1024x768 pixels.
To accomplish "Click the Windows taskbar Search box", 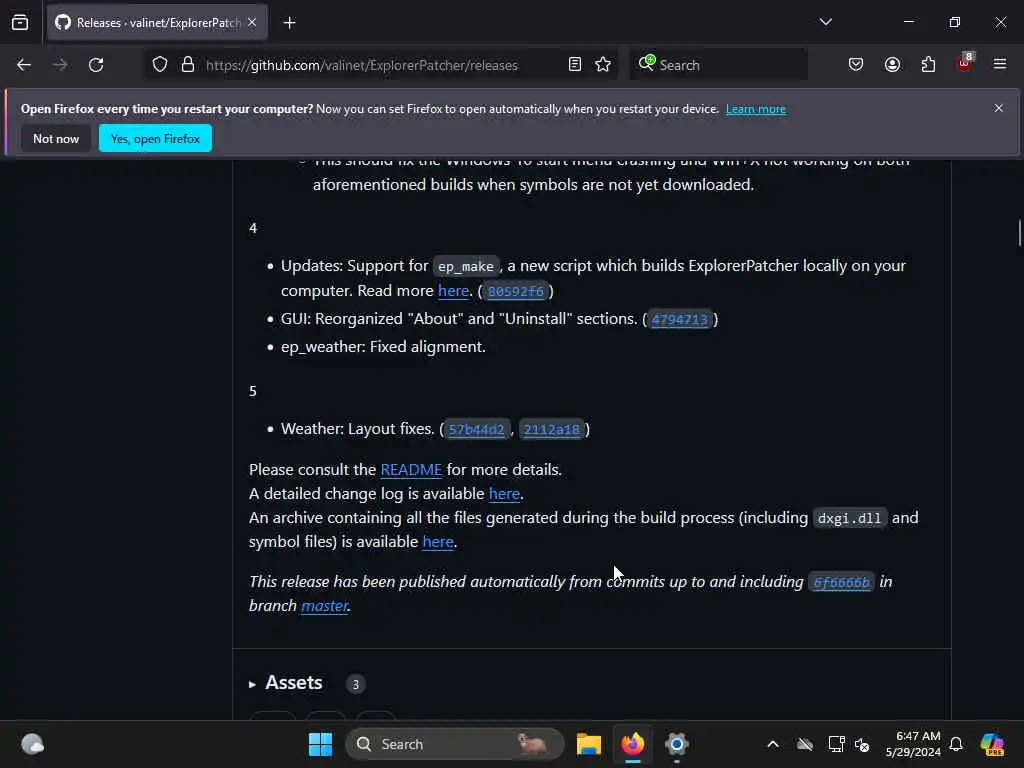I will 455,744.
